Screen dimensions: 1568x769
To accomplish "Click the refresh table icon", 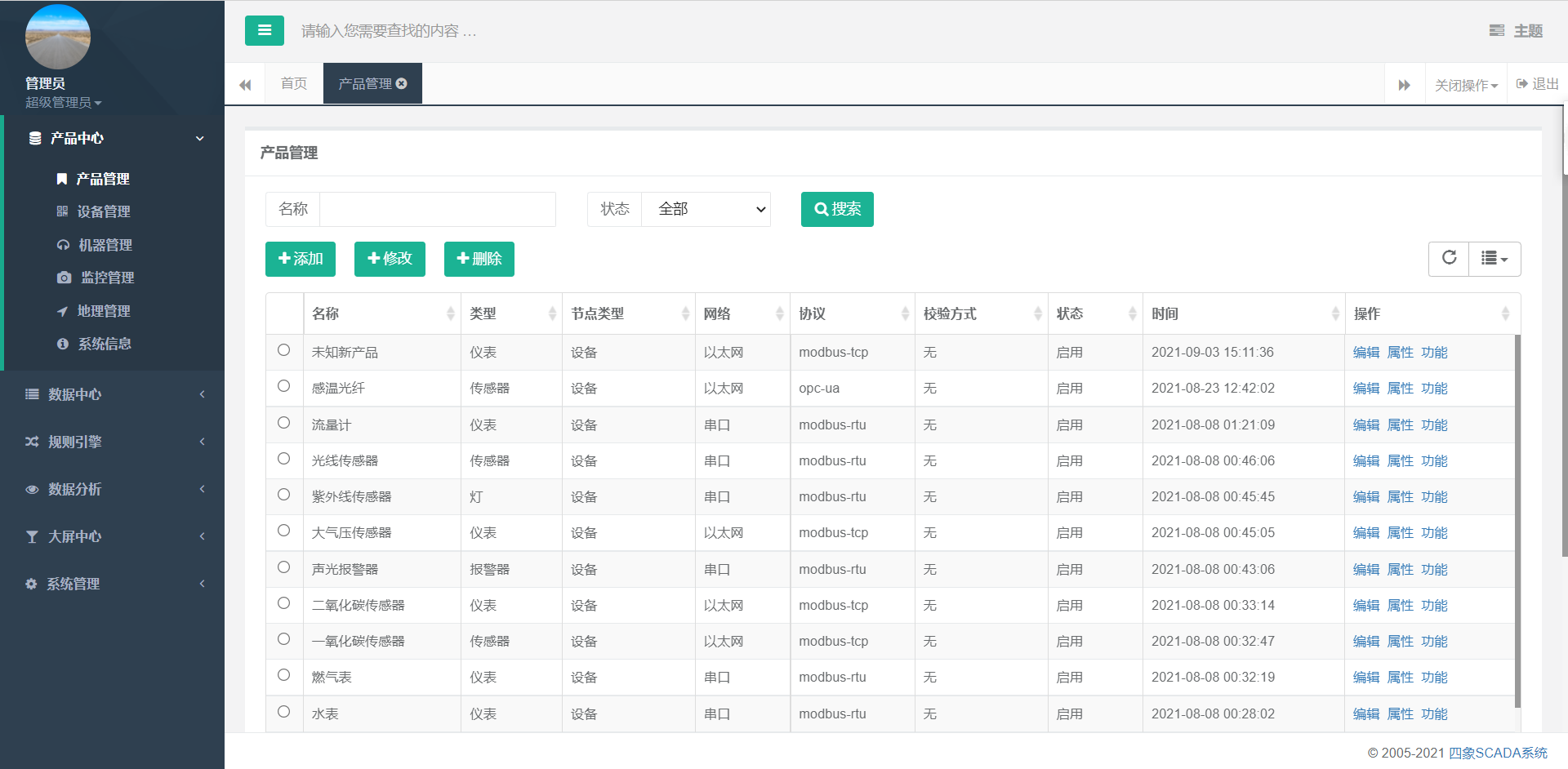I will 1449,258.
